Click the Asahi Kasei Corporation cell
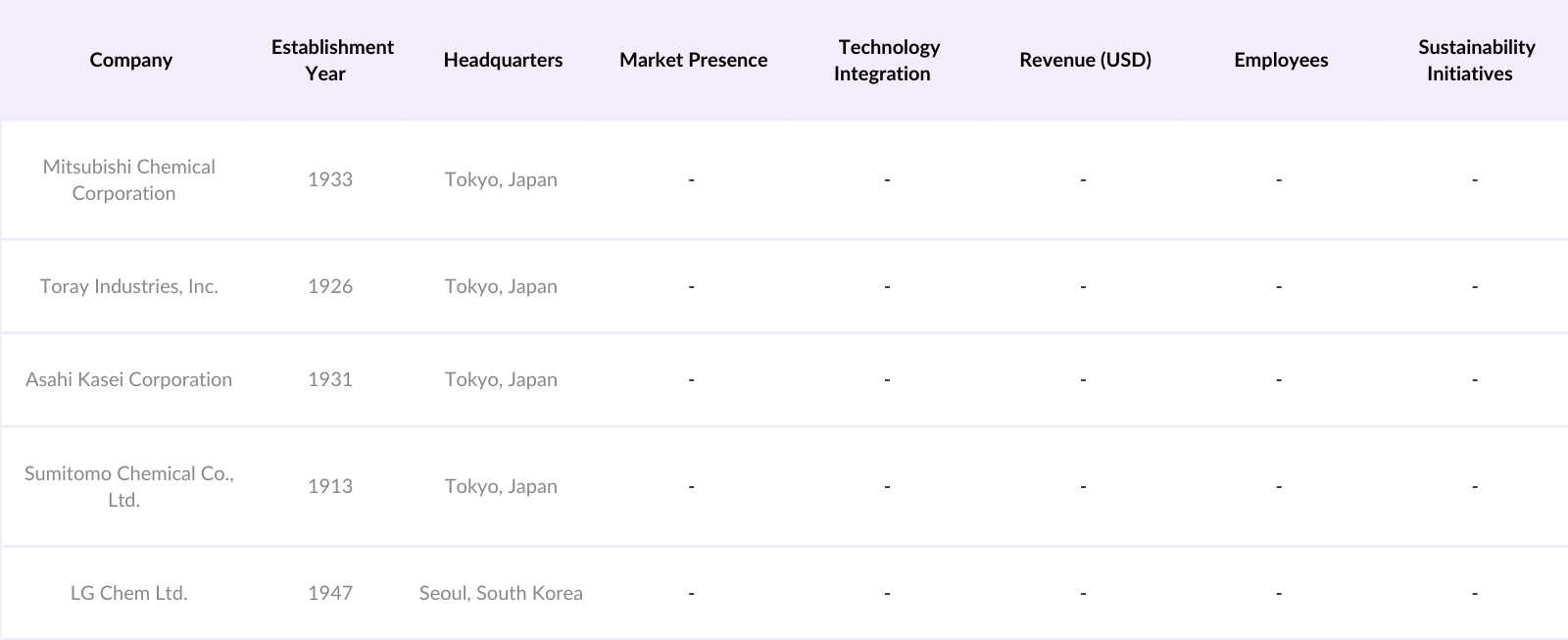 (x=128, y=379)
